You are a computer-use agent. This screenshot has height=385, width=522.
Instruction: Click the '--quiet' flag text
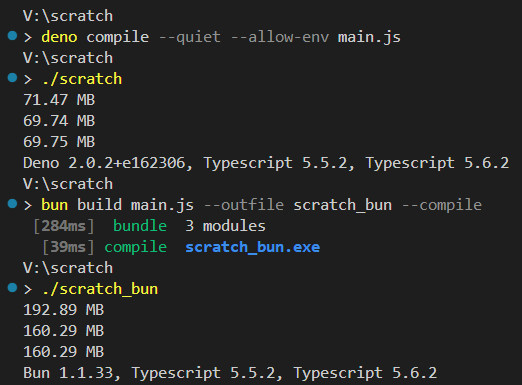click(189, 37)
